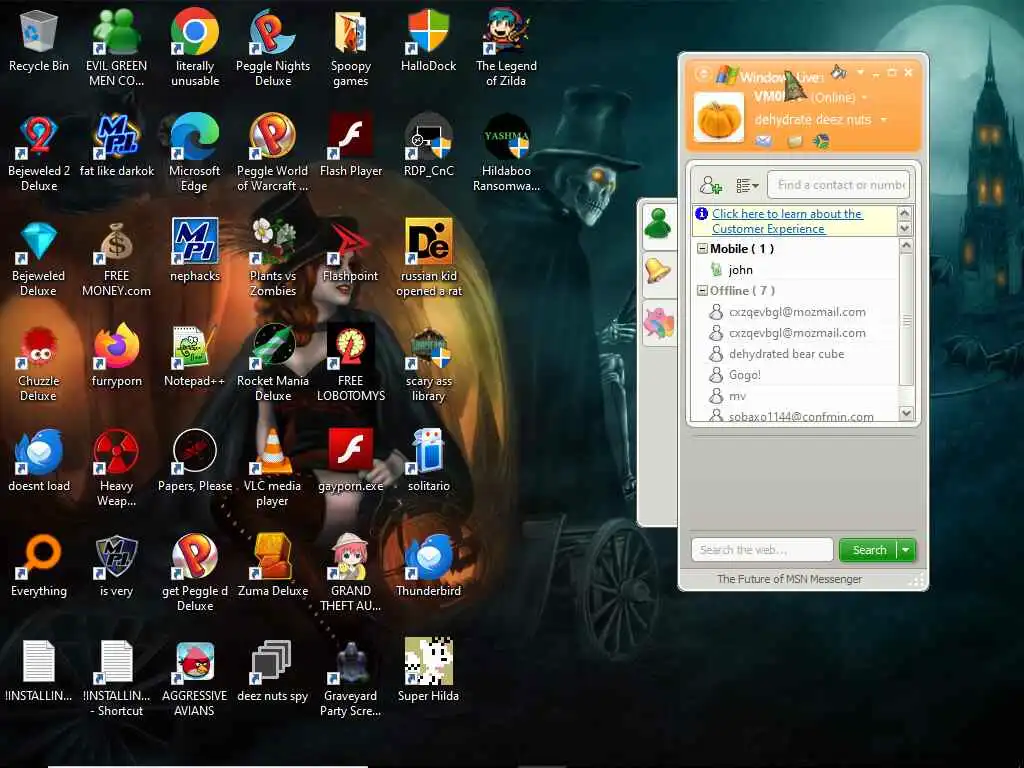1024x768 pixels.
Task: Click the pumpkin display picture
Action: coord(718,118)
